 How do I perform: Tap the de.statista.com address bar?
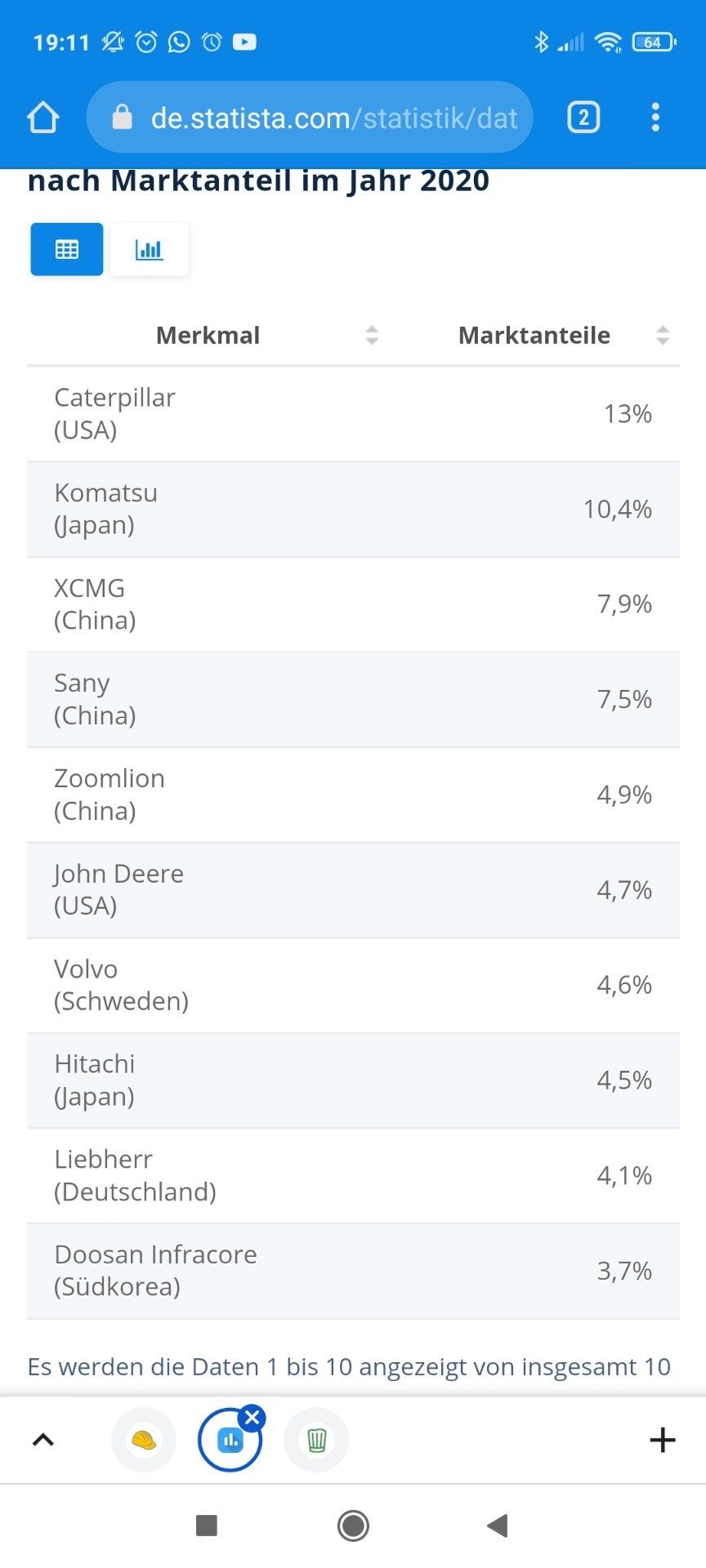click(x=311, y=118)
